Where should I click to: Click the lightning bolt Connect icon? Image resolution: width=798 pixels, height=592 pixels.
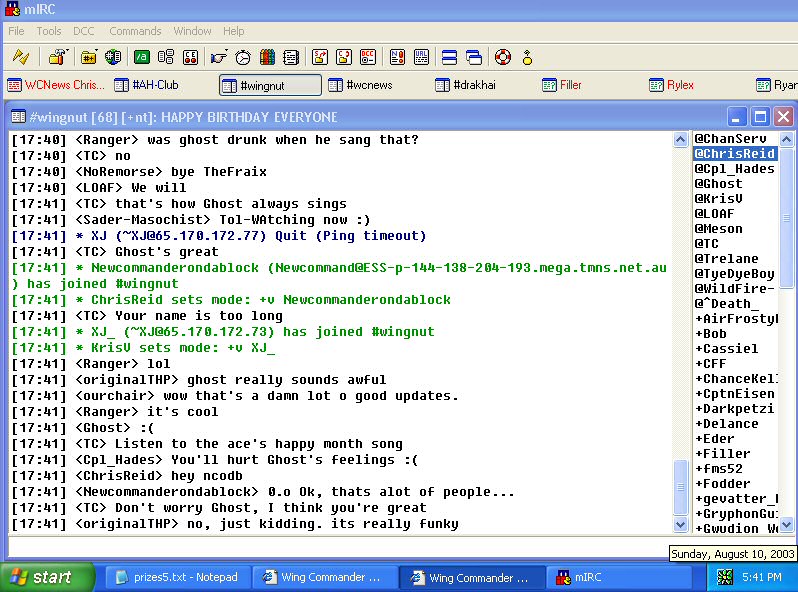point(21,57)
